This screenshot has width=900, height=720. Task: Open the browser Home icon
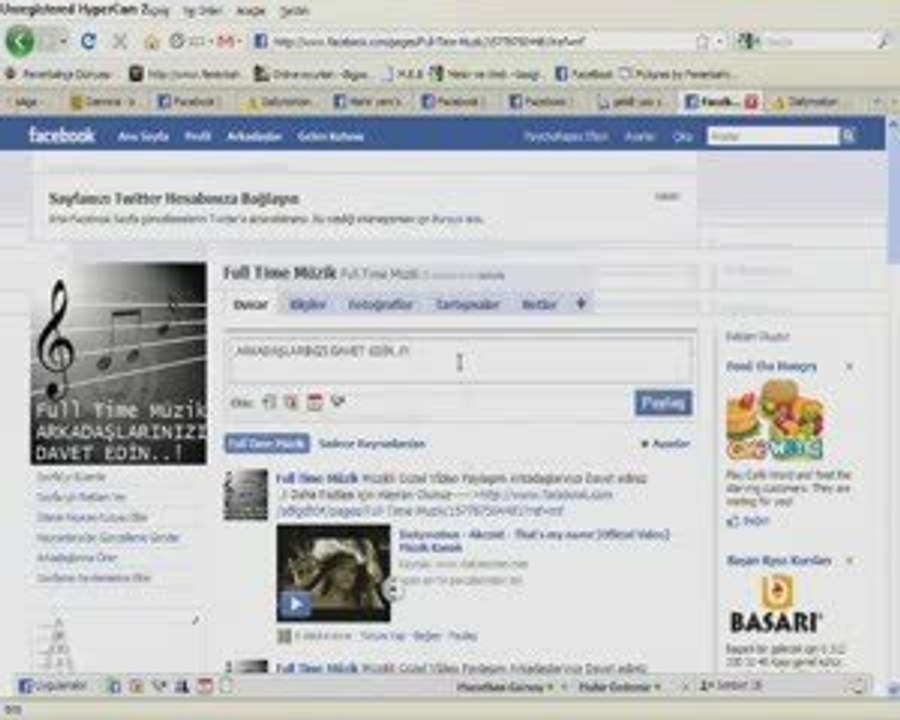[x=152, y=41]
